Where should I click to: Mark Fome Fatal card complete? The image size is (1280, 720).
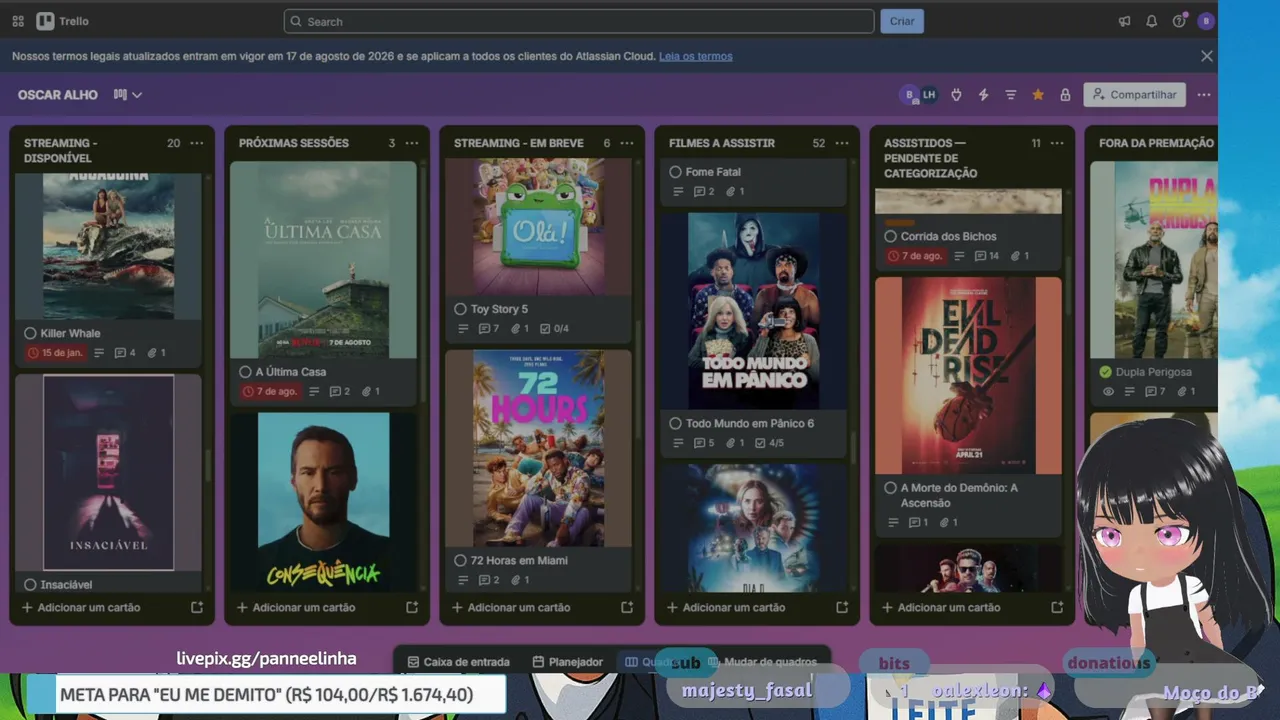click(x=675, y=172)
